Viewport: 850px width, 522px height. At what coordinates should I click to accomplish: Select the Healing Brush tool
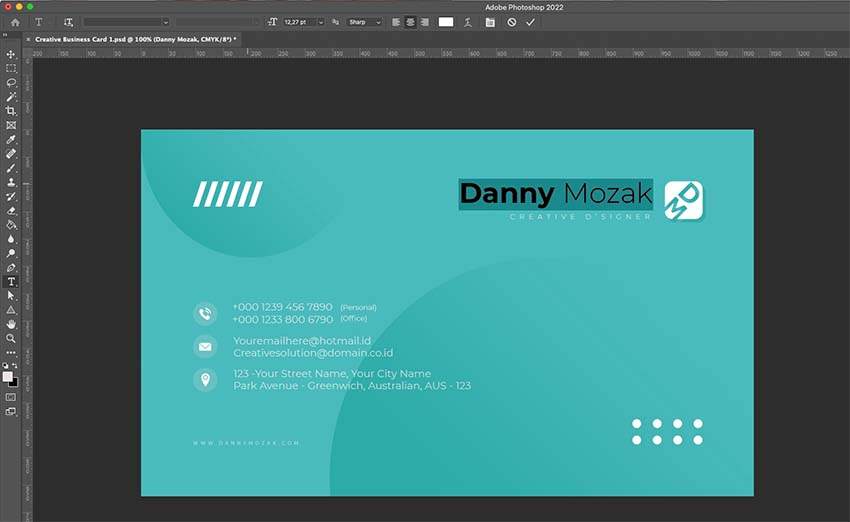click(11, 154)
